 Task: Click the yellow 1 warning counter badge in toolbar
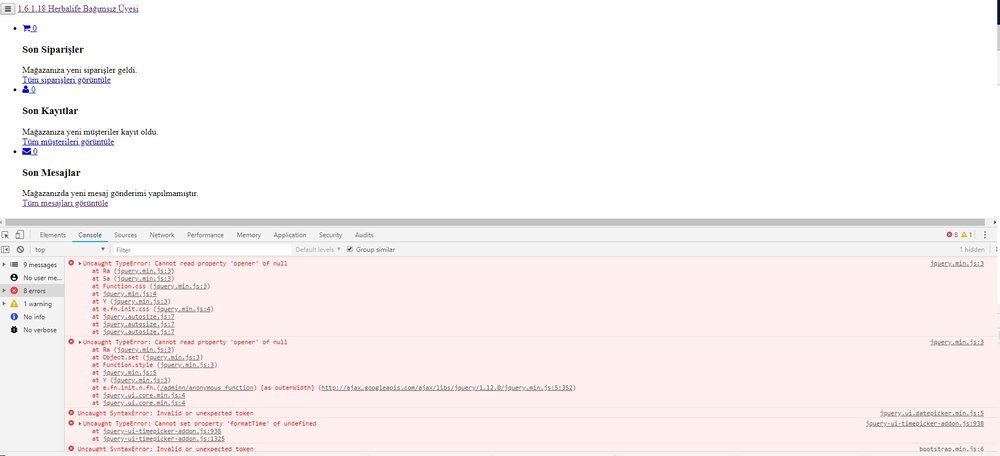[967, 235]
